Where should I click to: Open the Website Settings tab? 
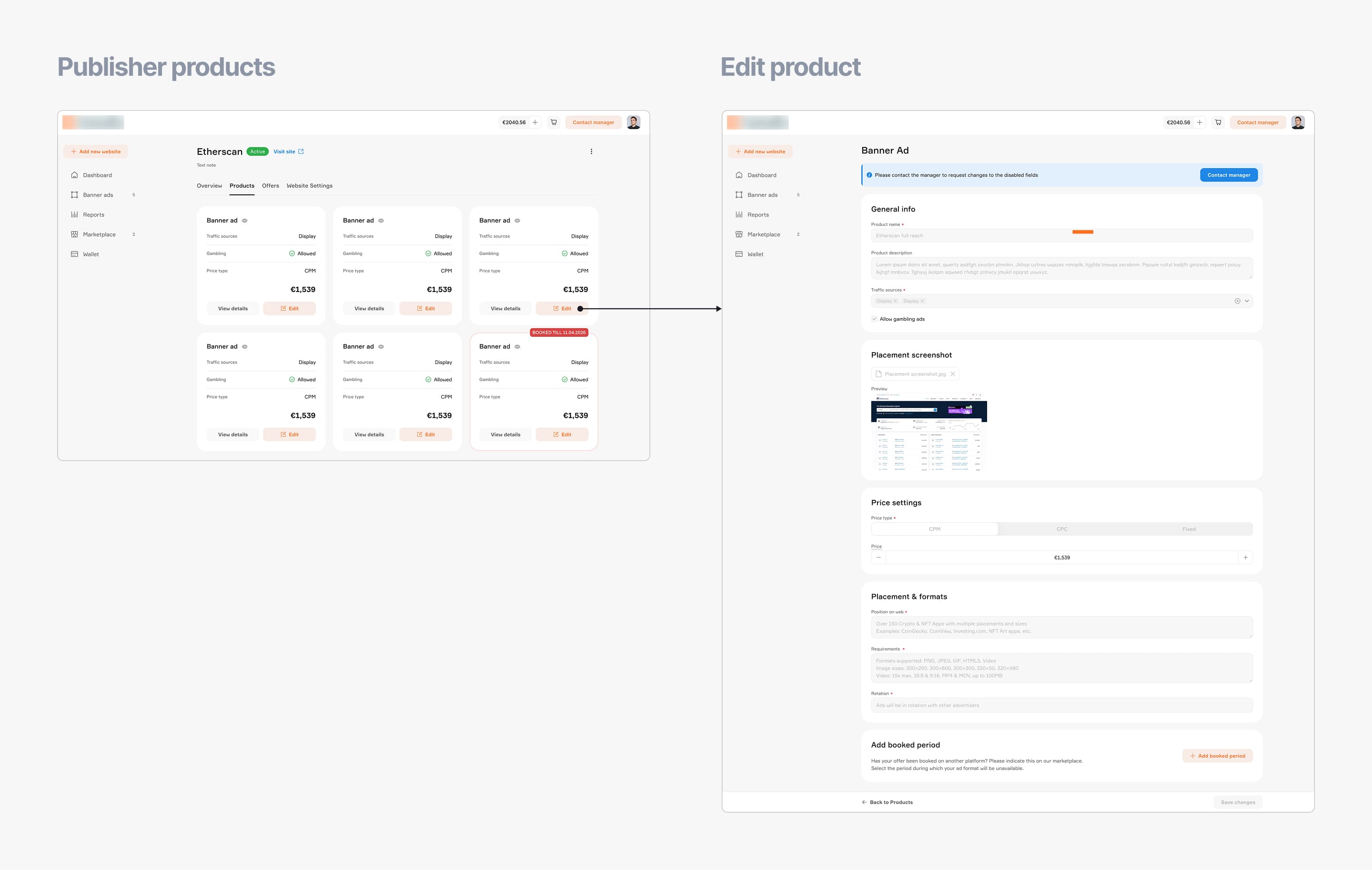[309, 186]
